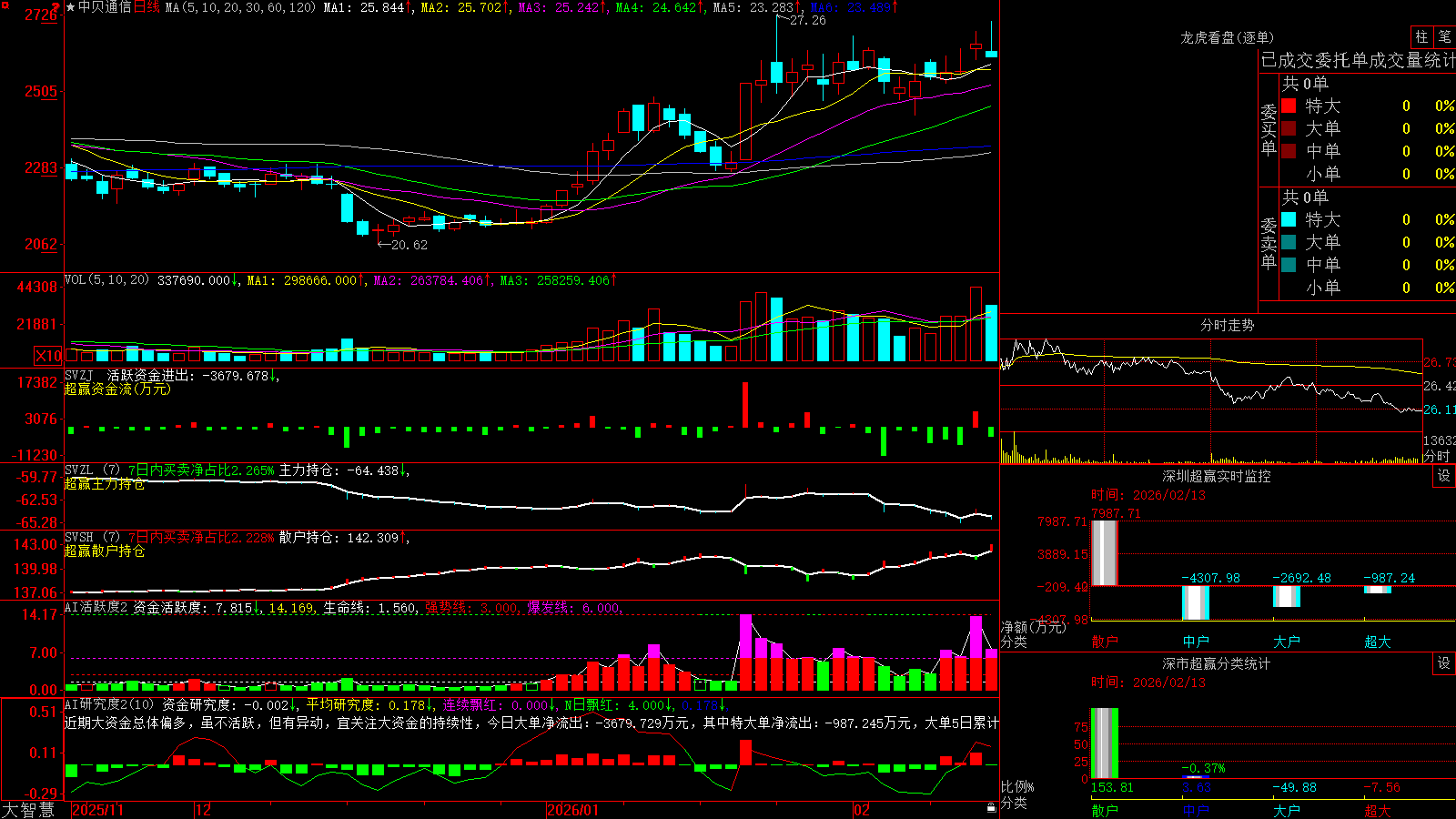Click the 委卖单 vertical label
Viewport: 1456px width, 819px height.
pos(1269,244)
